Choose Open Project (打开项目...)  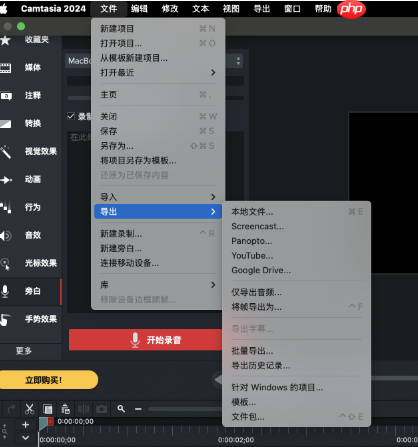[158, 43]
